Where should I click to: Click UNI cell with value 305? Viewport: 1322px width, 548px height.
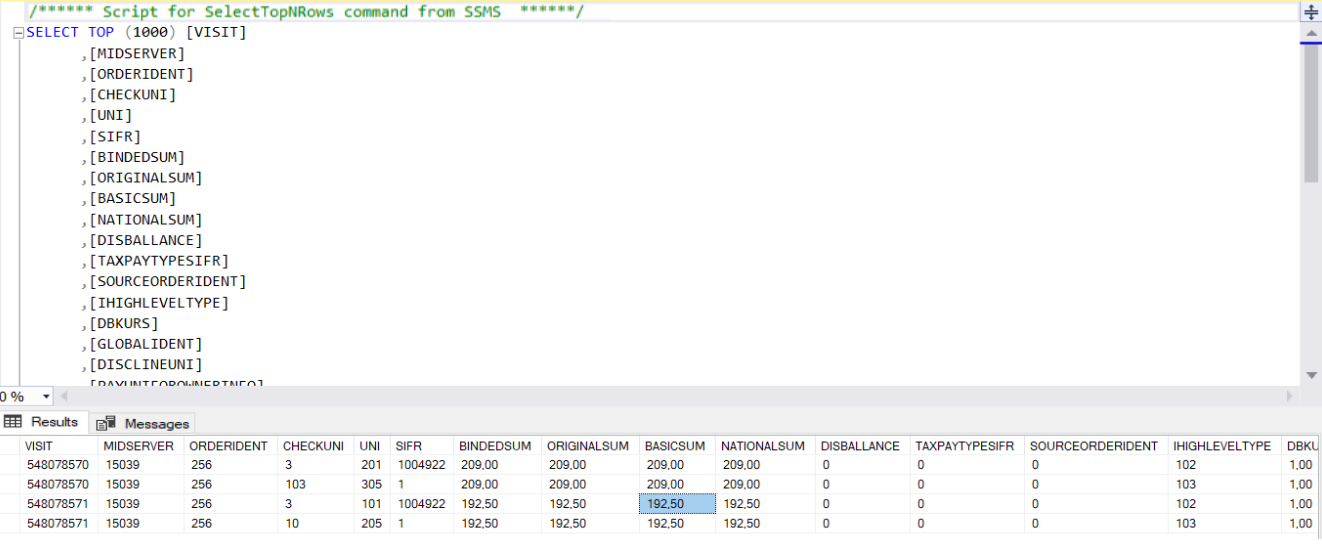tap(373, 484)
